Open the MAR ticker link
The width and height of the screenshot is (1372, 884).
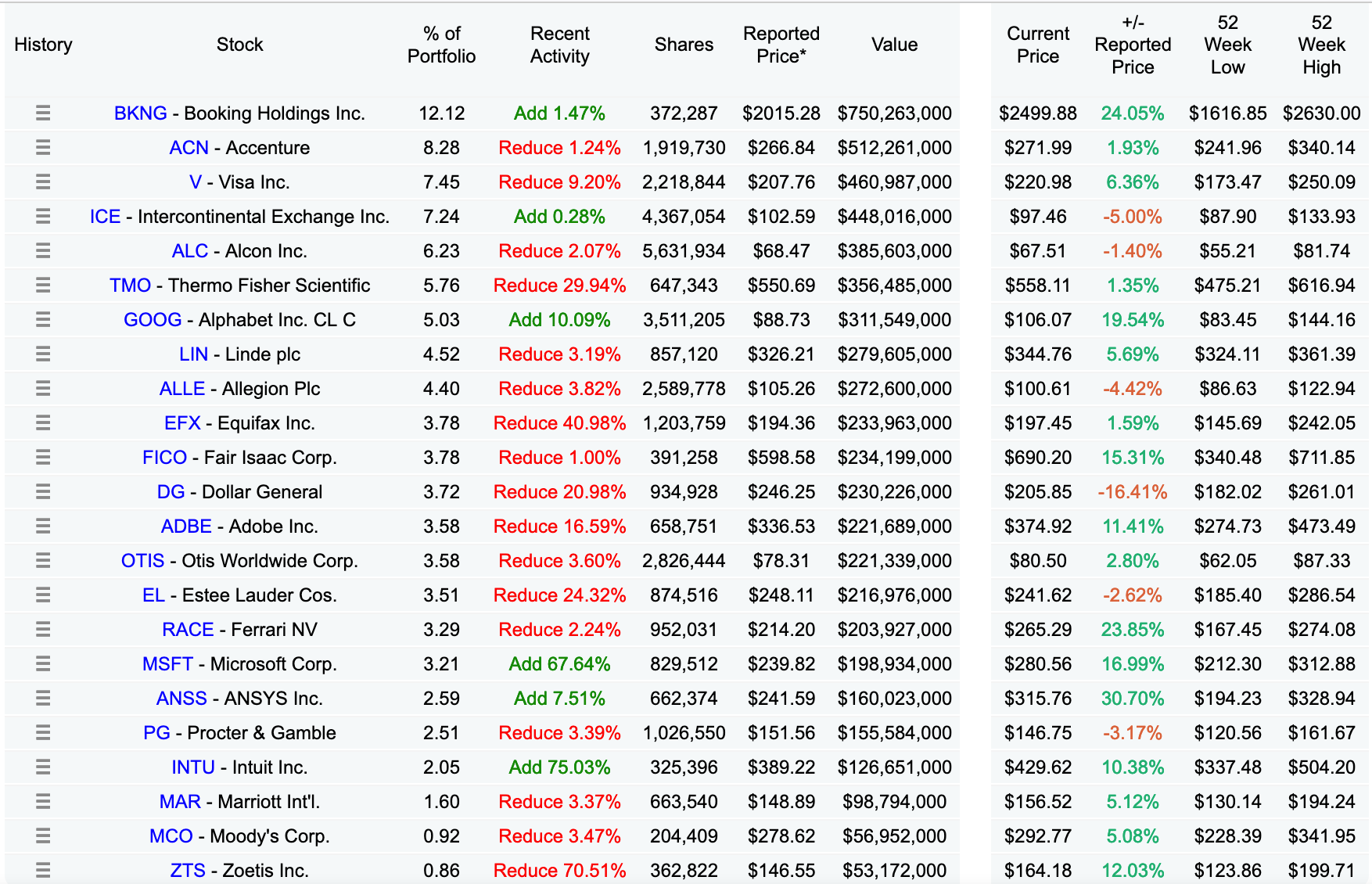(180, 802)
